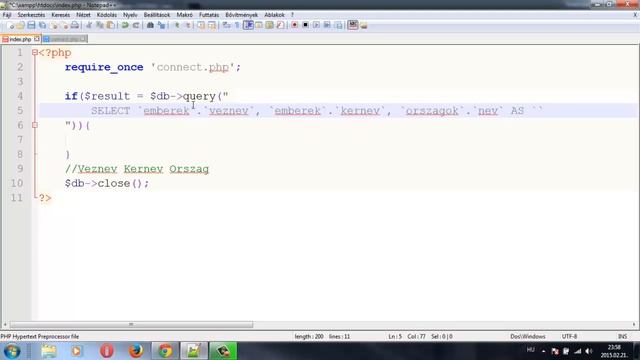Screen dimensions: 640x360
Task: Click the Close document toolbar icon
Action: pyautogui.click(x=55, y=25)
